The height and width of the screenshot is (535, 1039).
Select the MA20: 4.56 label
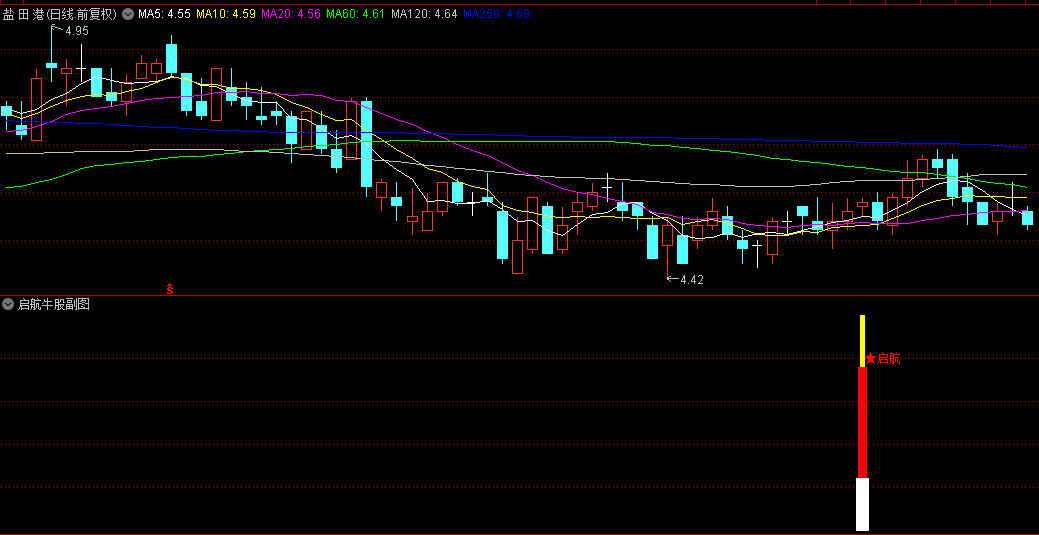(x=292, y=14)
